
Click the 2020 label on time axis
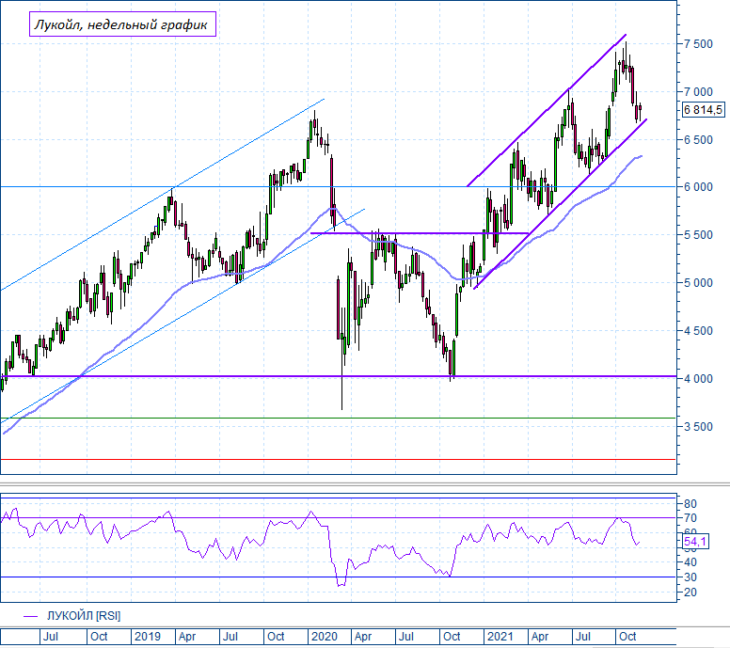pyautogui.click(x=324, y=636)
